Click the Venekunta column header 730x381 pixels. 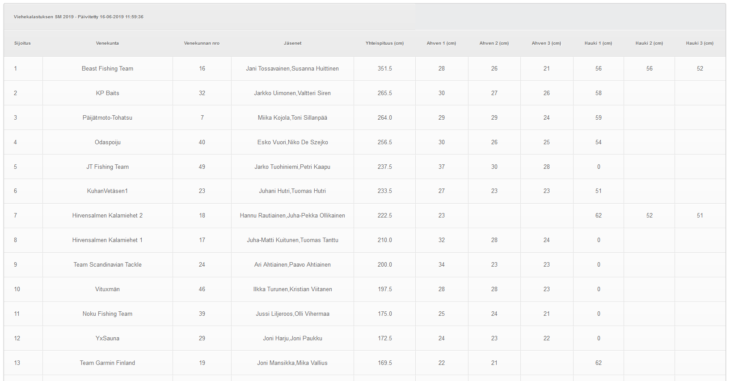point(108,43)
